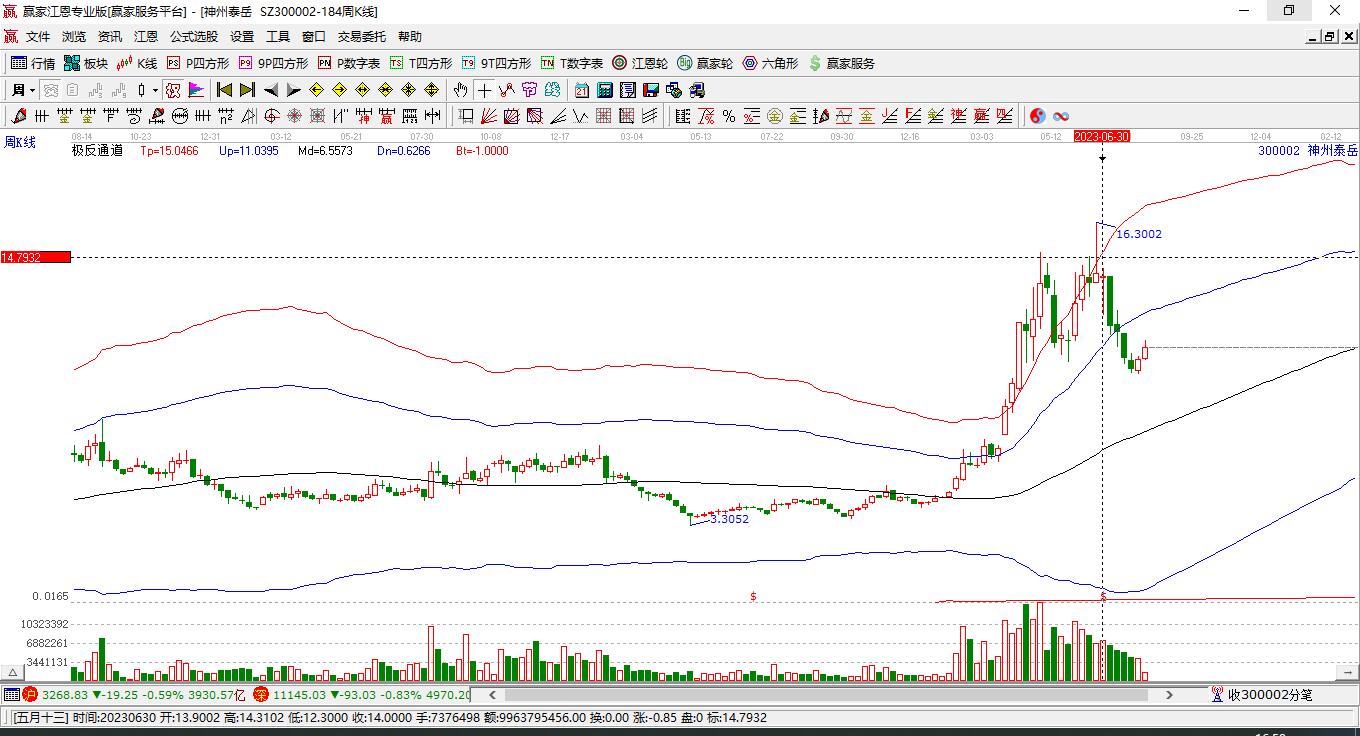
Task: Launch the 赢家轮 wheel tool
Action: point(705,63)
